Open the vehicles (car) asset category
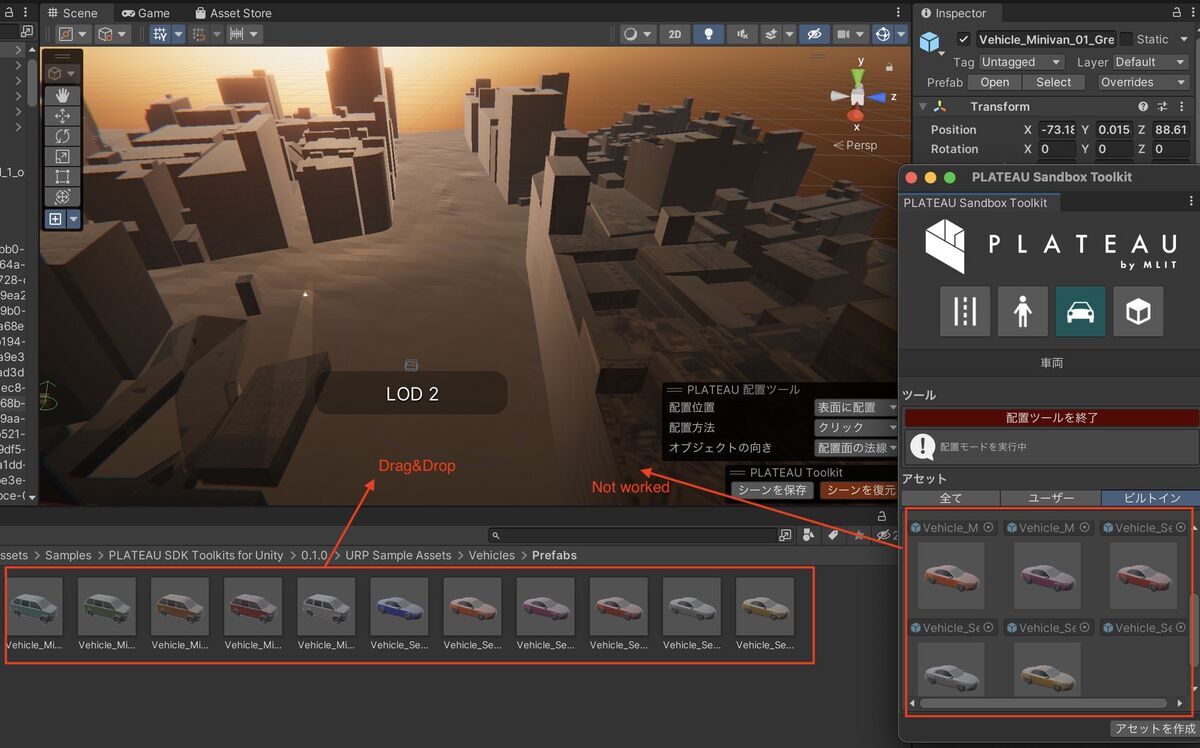The width and height of the screenshot is (1200, 748). click(x=1080, y=311)
